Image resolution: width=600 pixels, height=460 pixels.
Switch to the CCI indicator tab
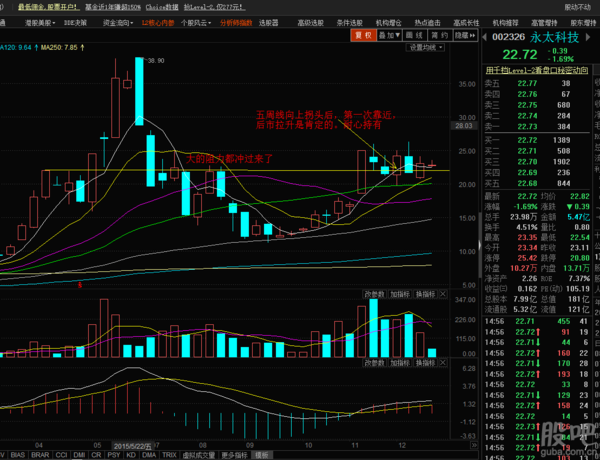pyautogui.click(x=63, y=453)
